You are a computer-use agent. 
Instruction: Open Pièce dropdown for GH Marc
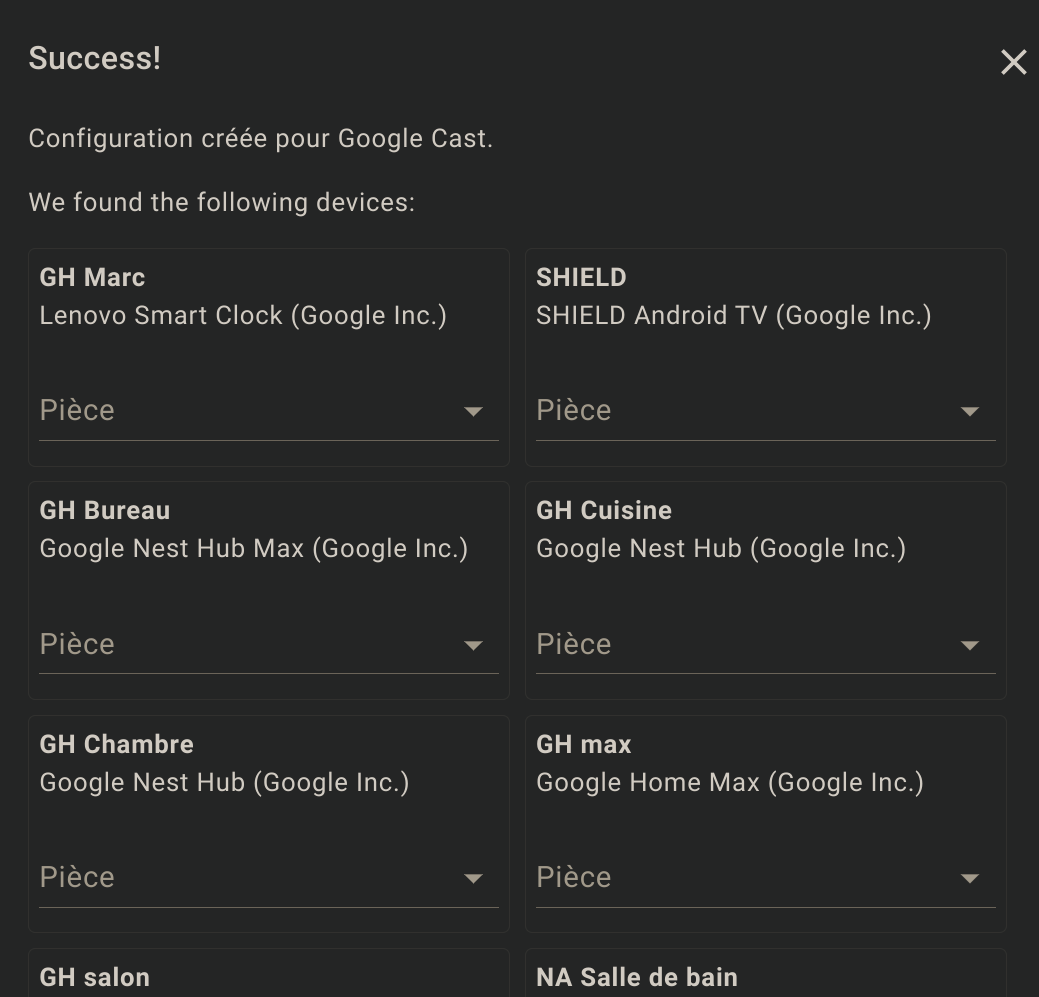pyautogui.click(x=269, y=411)
